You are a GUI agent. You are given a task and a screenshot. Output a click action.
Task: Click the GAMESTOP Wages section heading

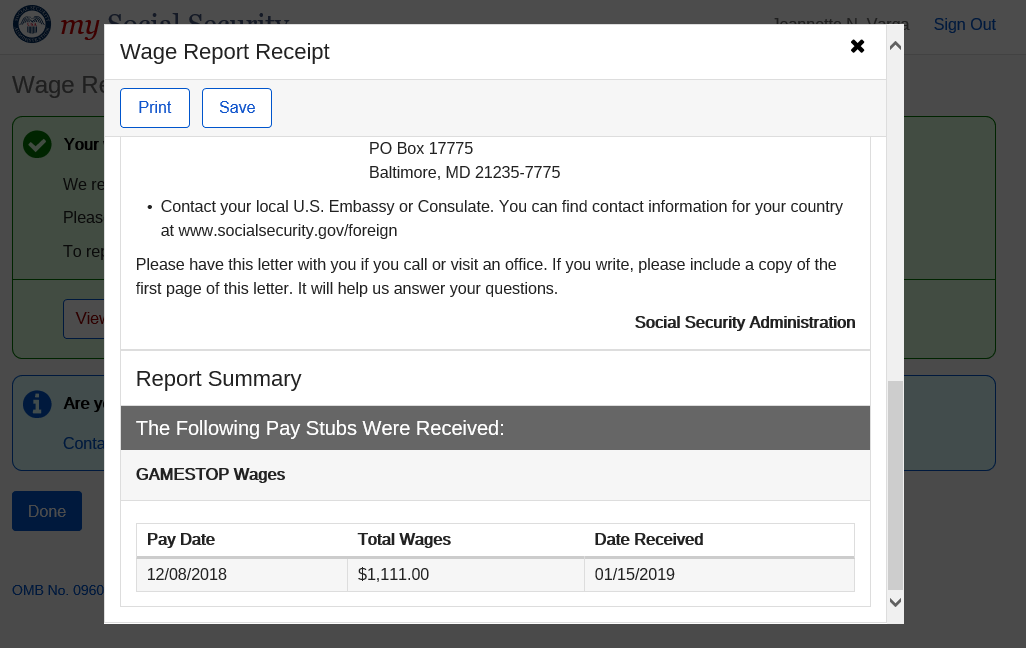(211, 475)
